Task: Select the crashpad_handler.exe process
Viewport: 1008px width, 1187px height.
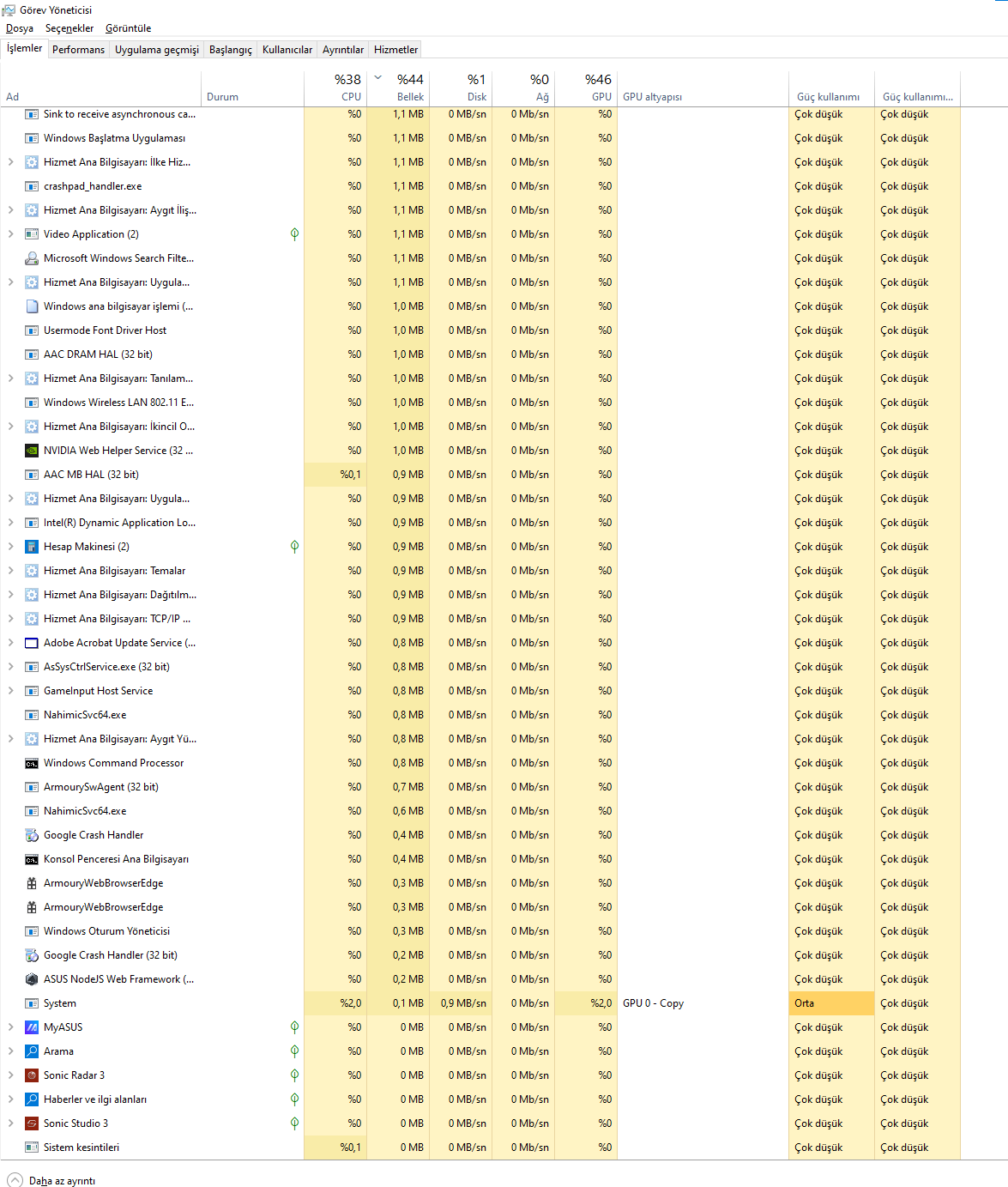Action: coord(480,186)
